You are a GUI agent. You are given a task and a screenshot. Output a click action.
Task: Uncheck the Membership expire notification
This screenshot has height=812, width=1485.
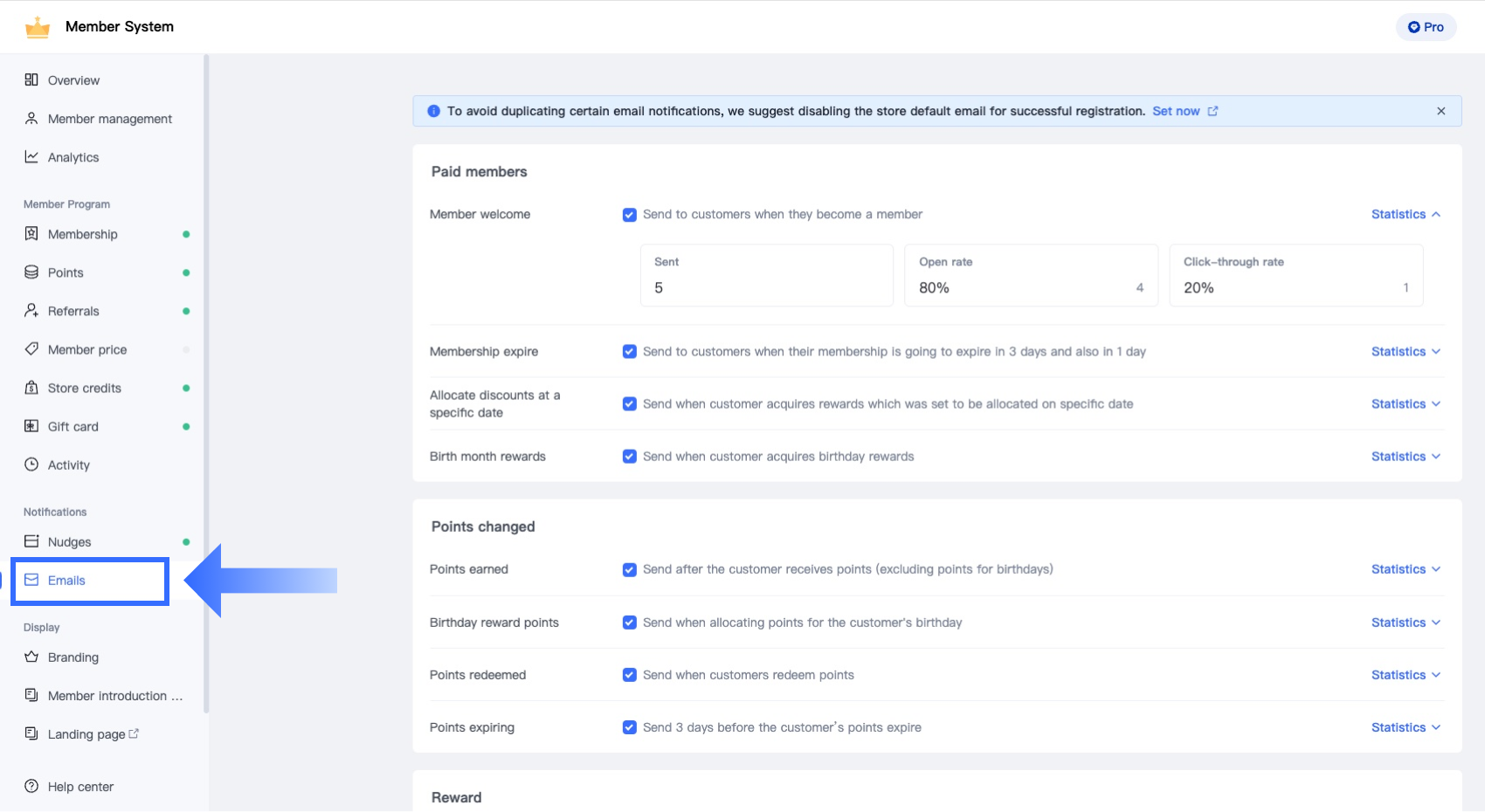click(629, 351)
